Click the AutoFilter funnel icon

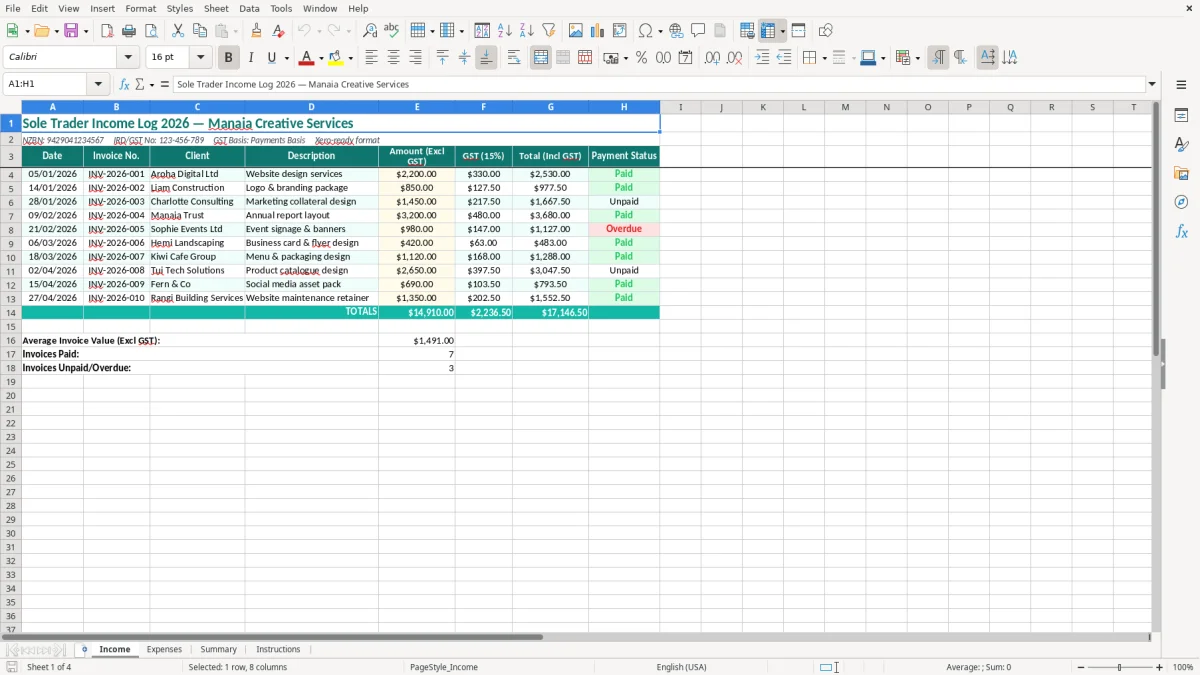pos(548,31)
